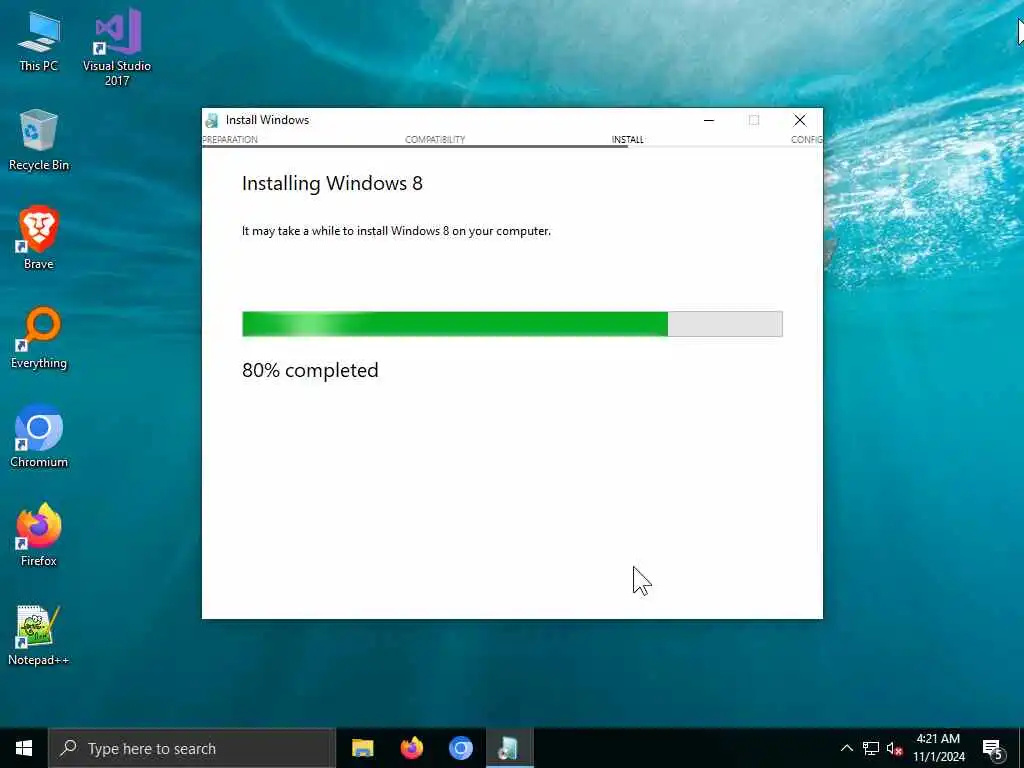This screenshot has width=1024, height=768.
Task: Close the Install Windows dialog
Action: coord(800,120)
